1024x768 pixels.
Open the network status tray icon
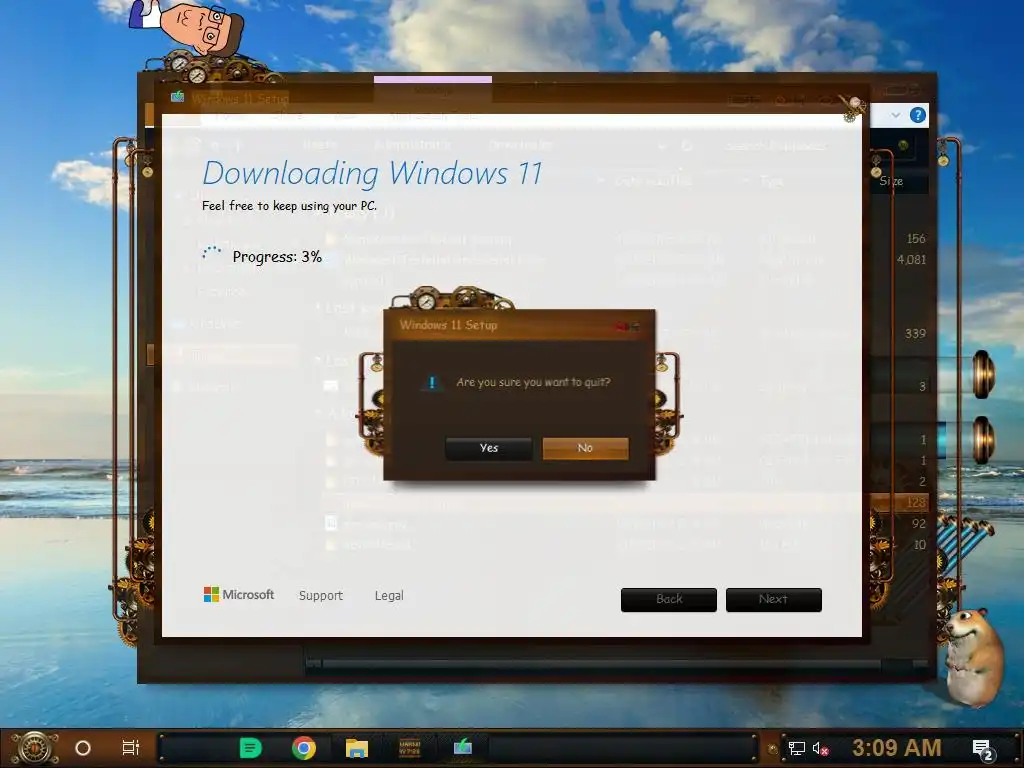click(797, 748)
